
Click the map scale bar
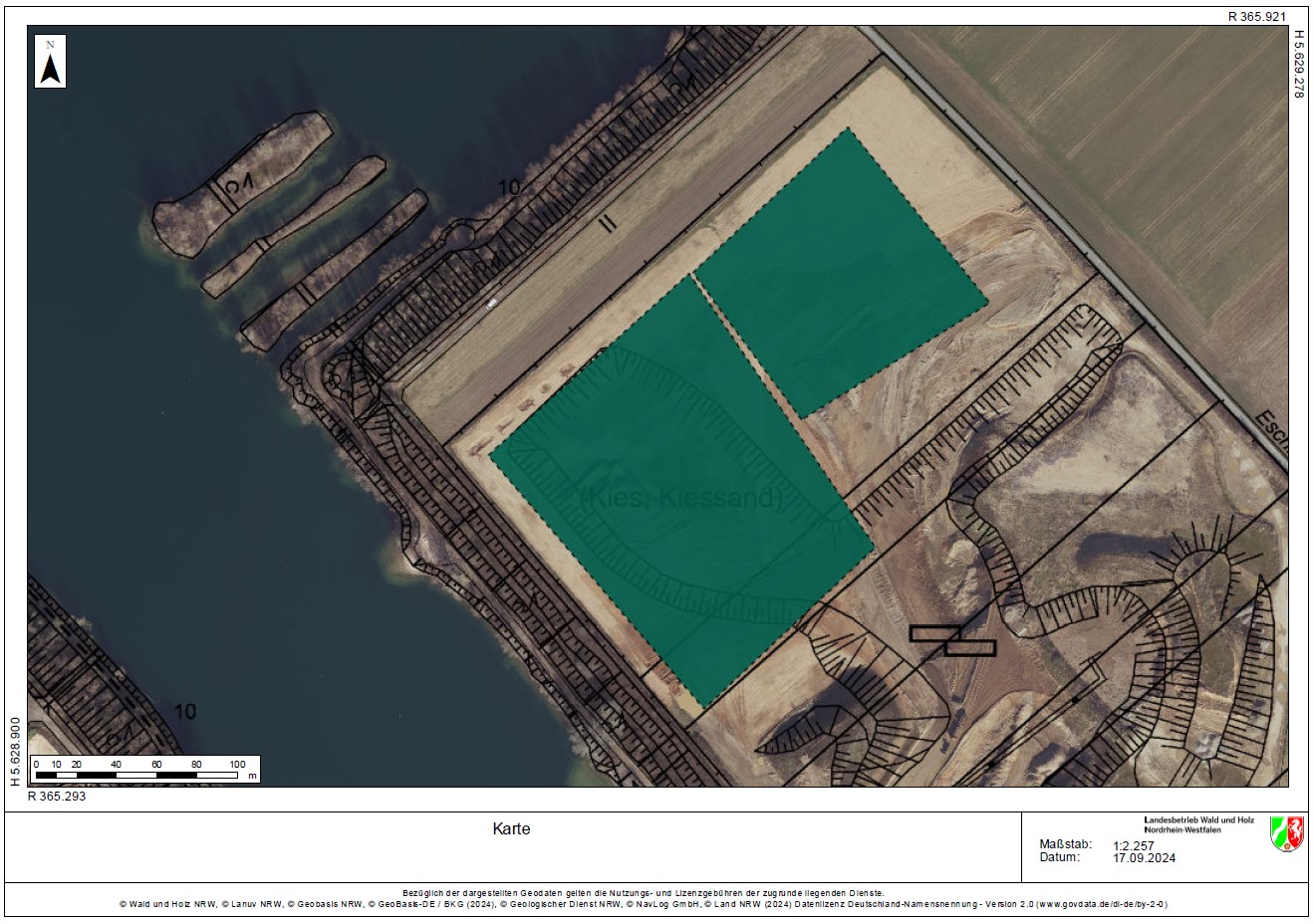point(145,770)
